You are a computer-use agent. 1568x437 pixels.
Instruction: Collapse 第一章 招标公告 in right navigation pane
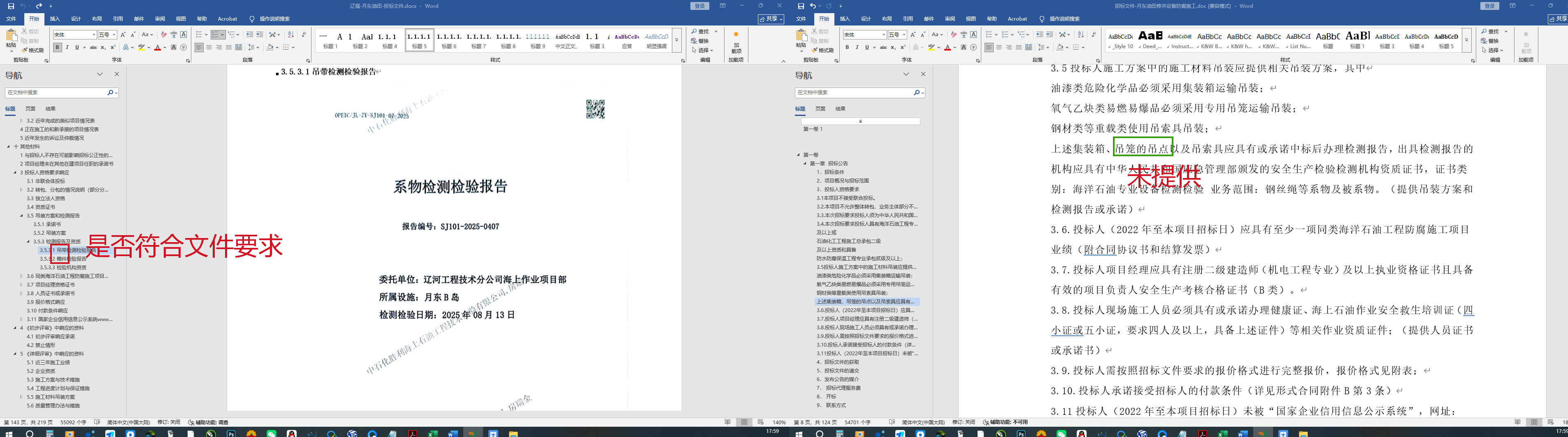pos(805,164)
